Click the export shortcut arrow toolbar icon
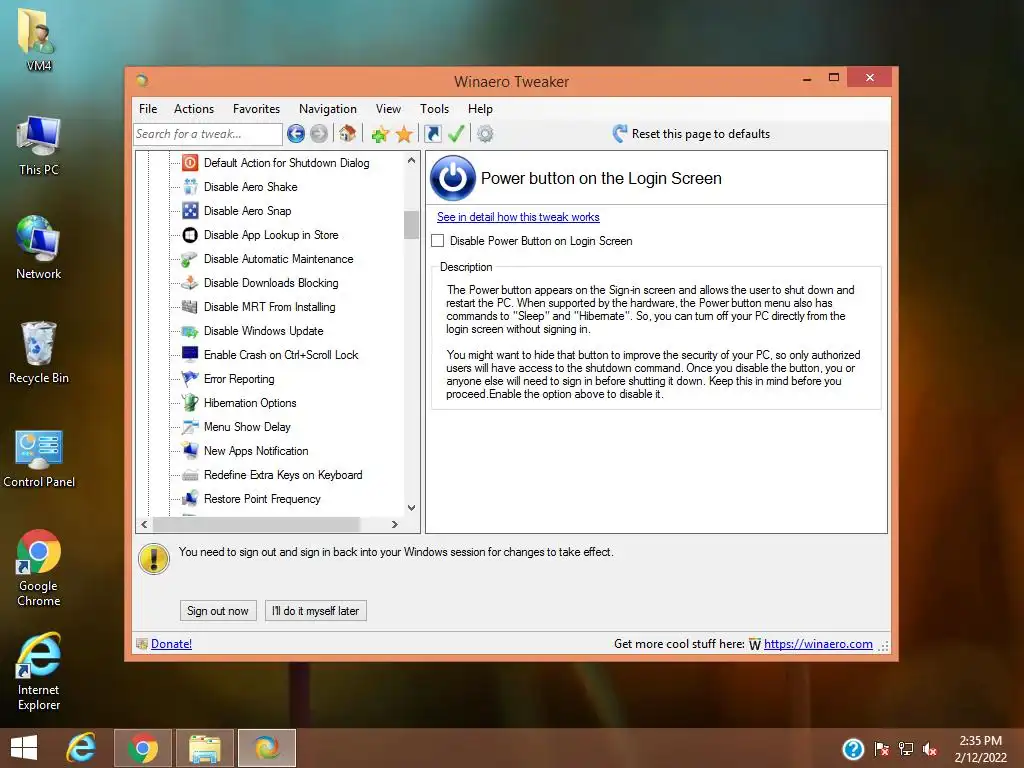This screenshot has width=1024, height=768. 432,134
